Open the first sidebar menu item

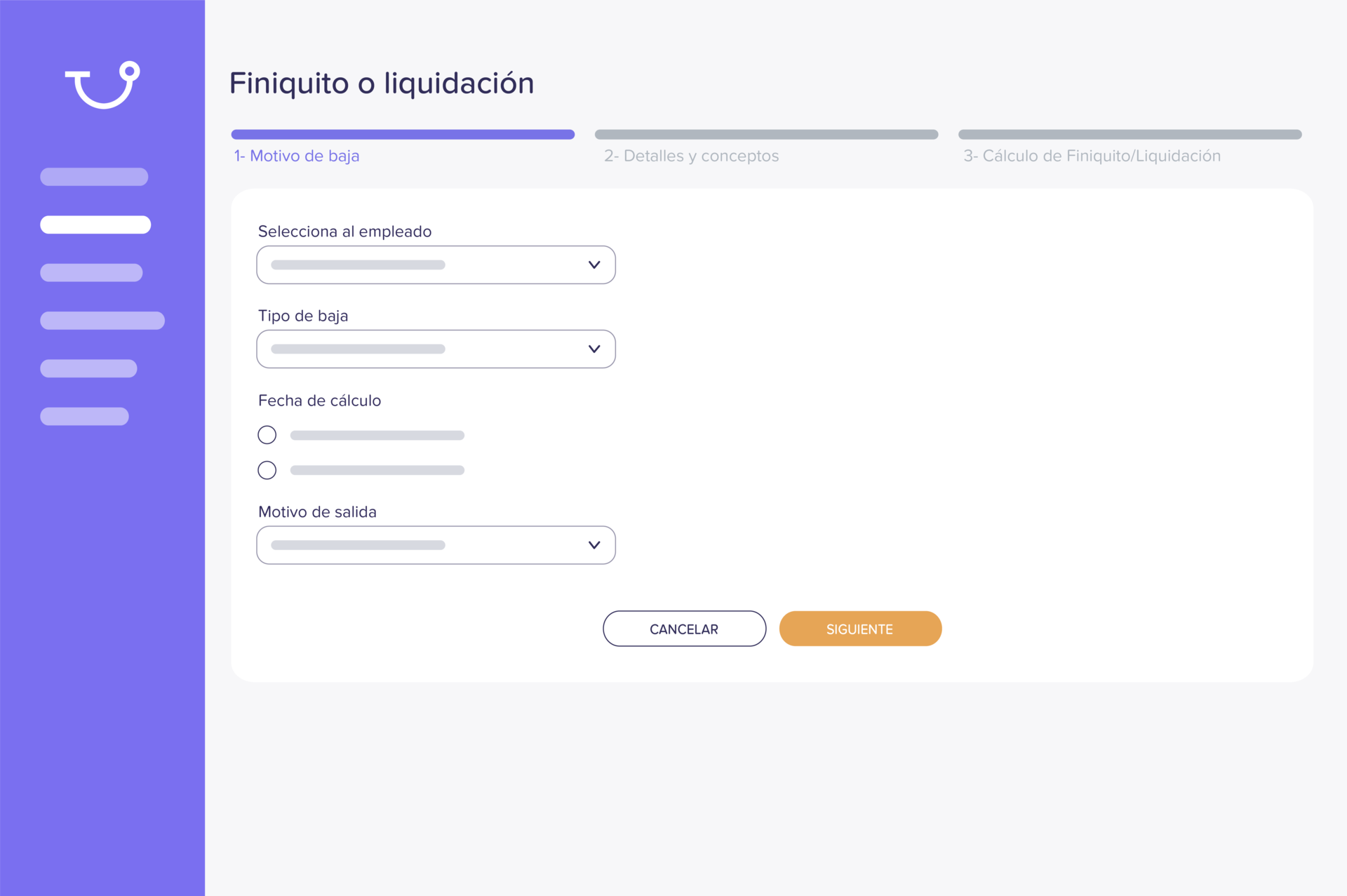pyautogui.click(x=94, y=177)
